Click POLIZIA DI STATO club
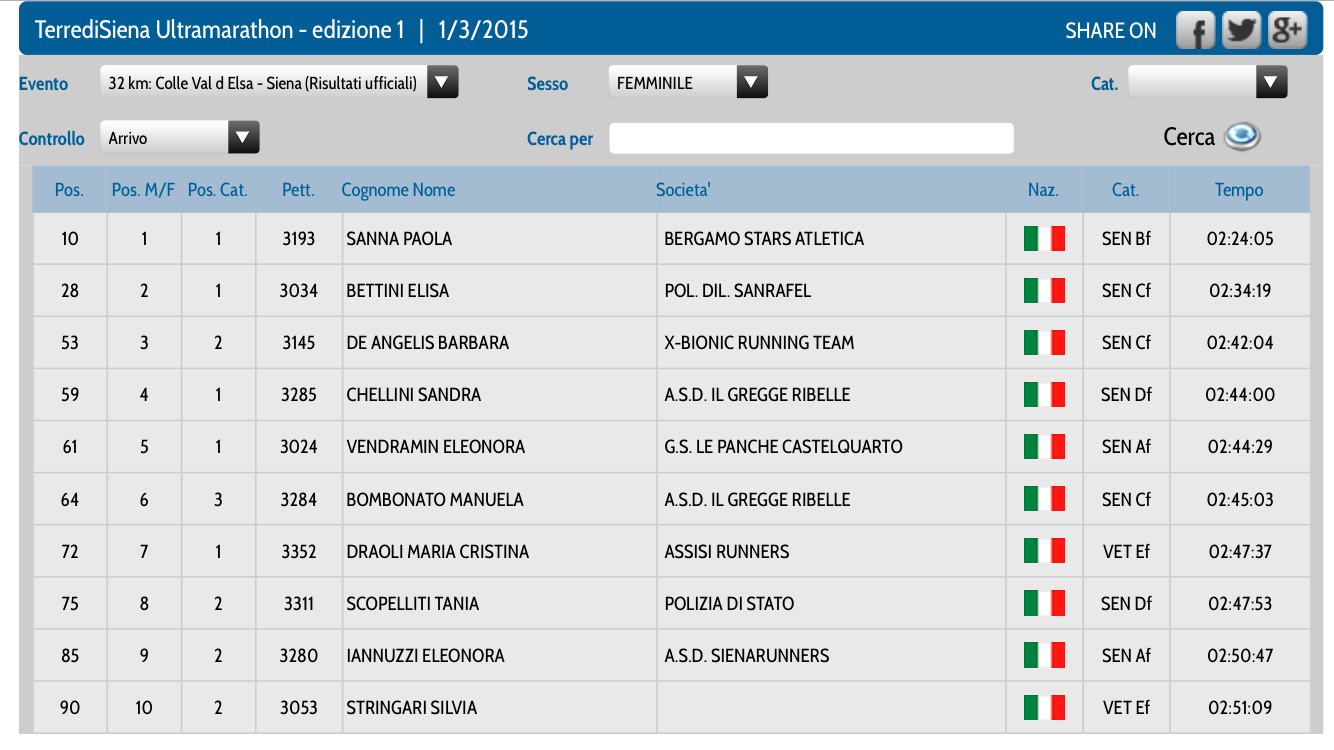The height and width of the screenshot is (750, 1334). coord(729,603)
